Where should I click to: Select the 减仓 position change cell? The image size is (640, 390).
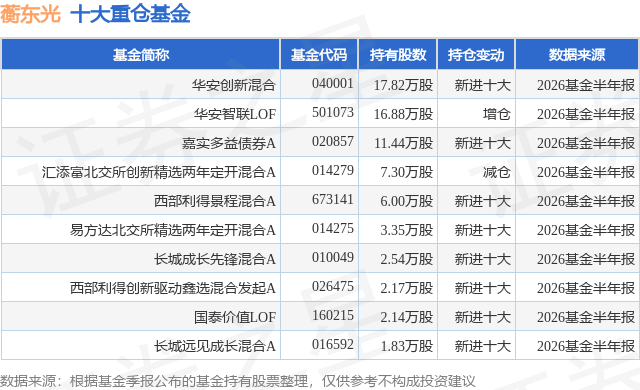496,172
